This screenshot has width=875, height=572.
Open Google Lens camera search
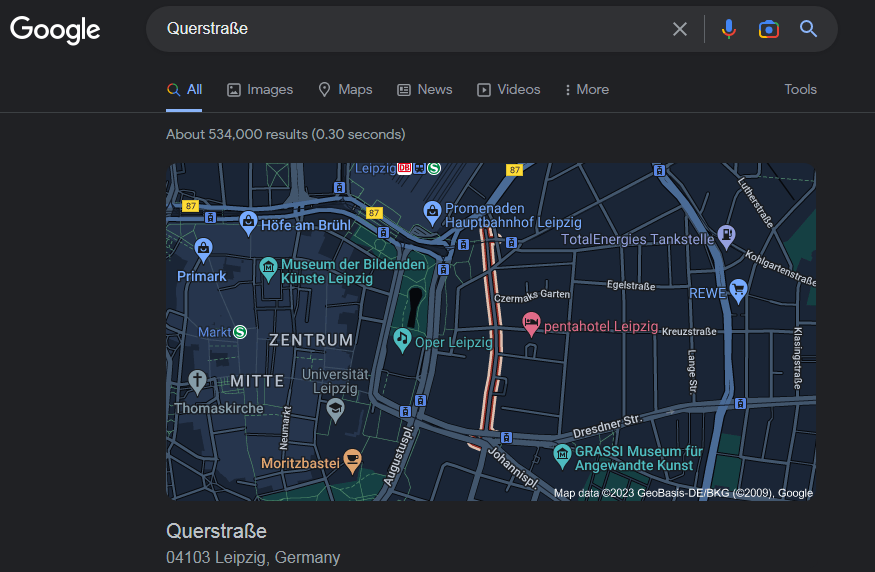tap(768, 29)
